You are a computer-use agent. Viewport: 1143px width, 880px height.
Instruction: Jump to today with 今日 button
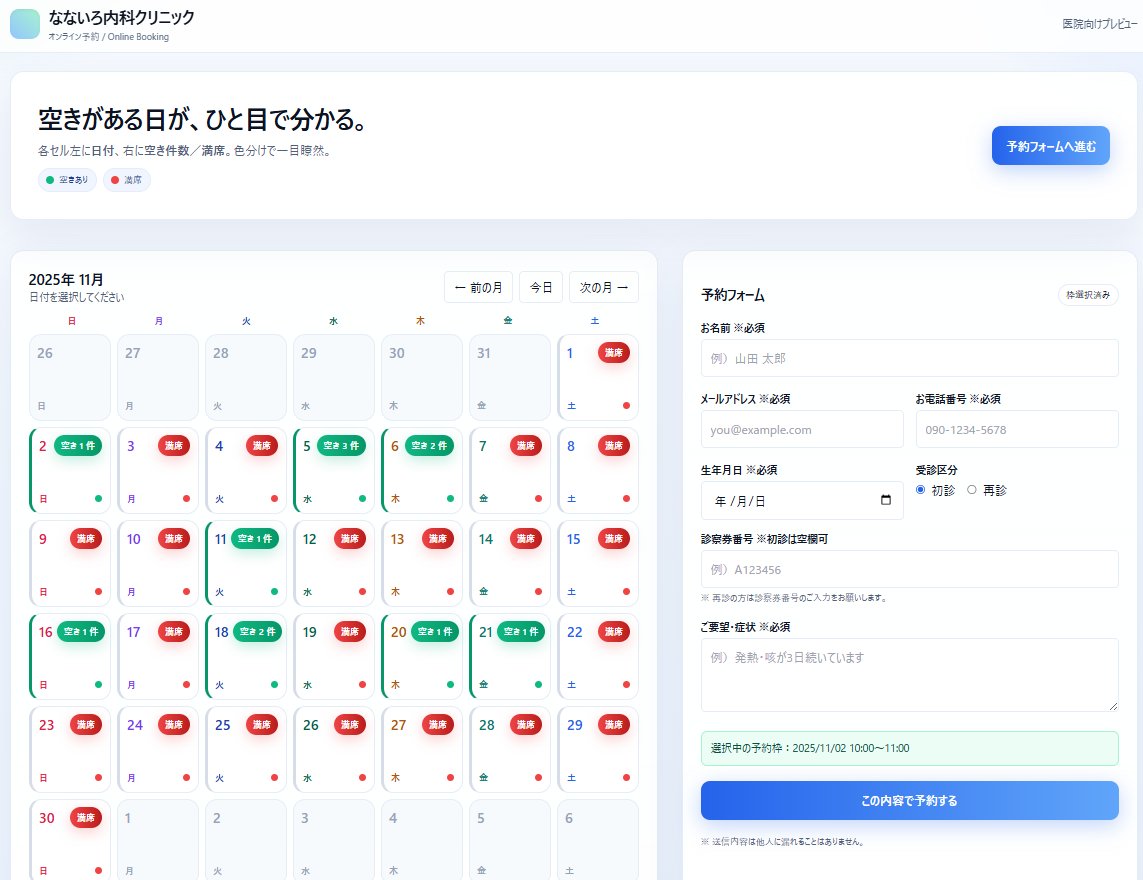tap(541, 287)
